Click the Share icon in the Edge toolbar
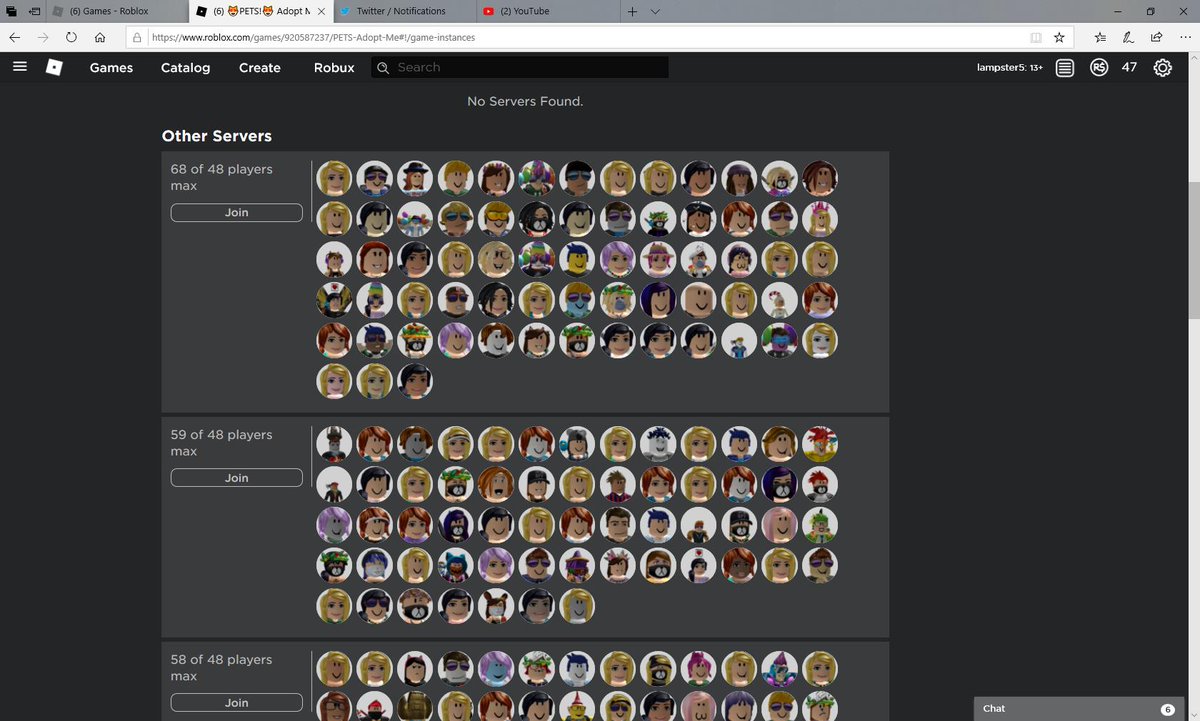Image resolution: width=1200 pixels, height=721 pixels. click(x=1156, y=37)
